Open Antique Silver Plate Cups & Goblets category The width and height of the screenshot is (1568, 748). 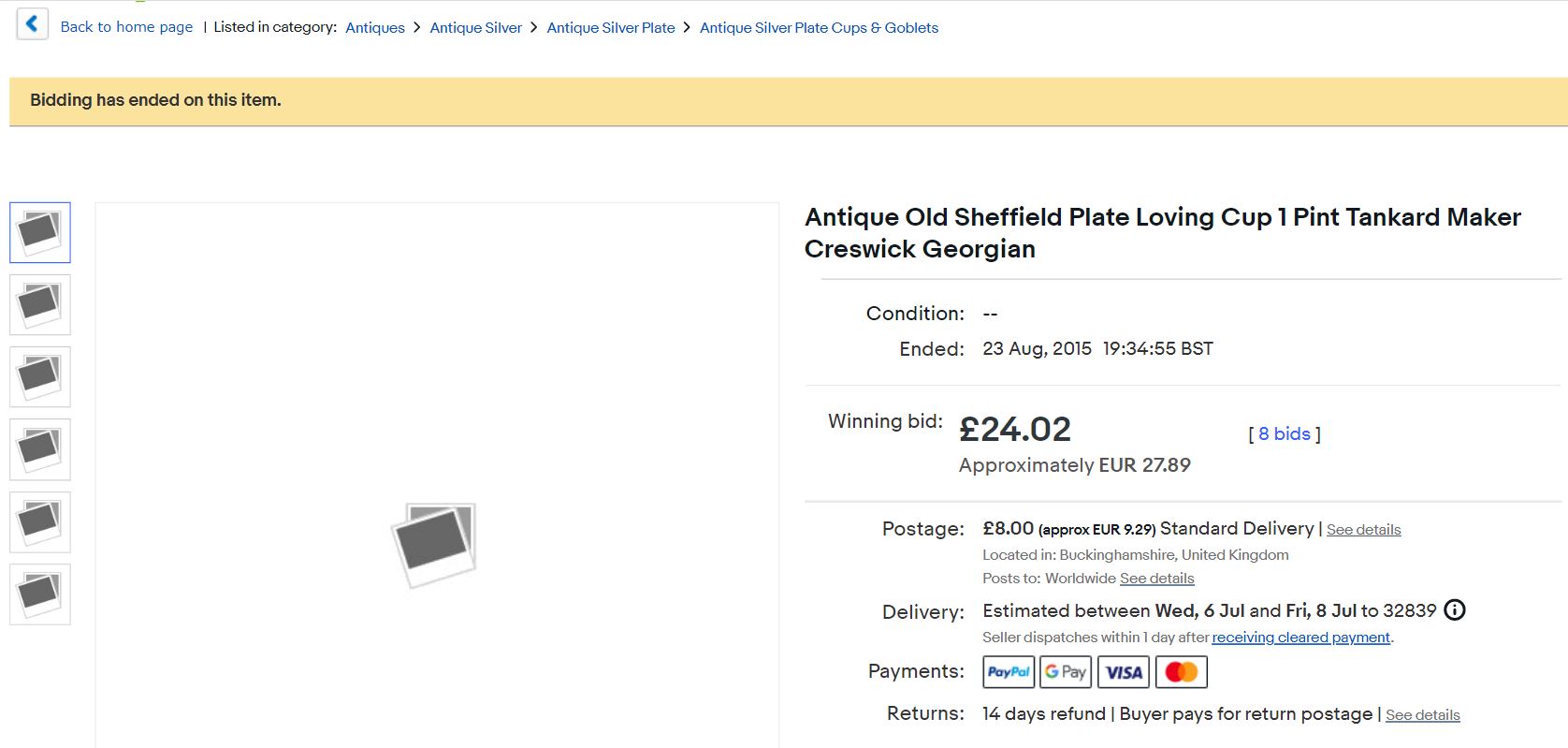coord(820,28)
